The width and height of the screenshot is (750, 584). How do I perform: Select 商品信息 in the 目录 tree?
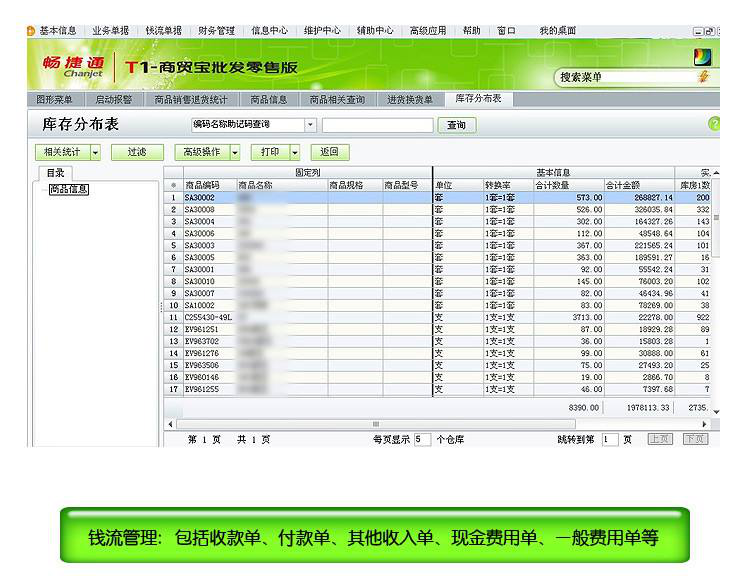(69, 189)
